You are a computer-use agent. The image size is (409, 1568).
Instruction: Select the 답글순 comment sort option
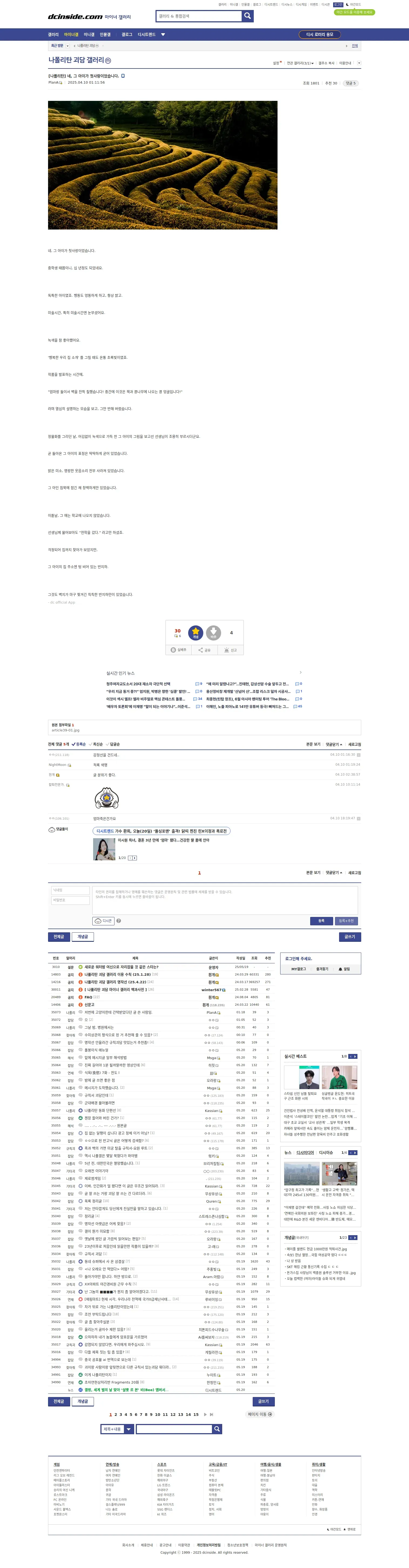pyautogui.click(x=113, y=744)
